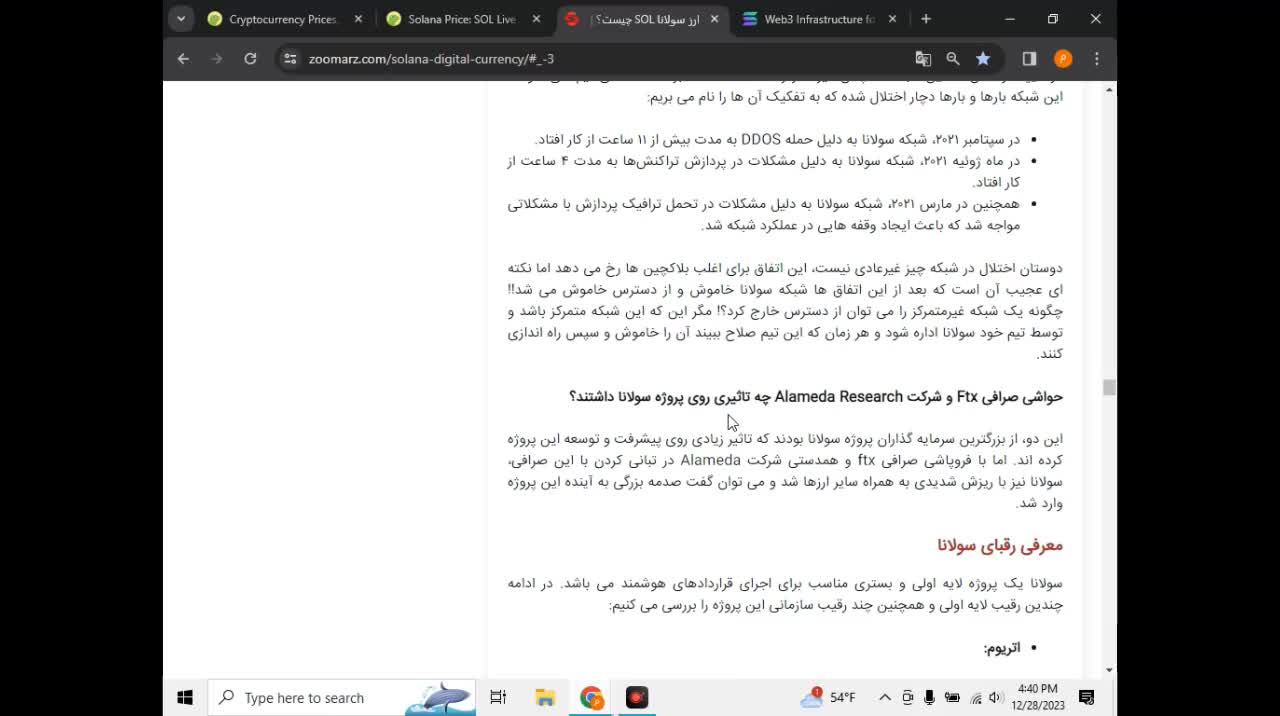Image resolution: width=1280 pixels, height=716 pixels.
Task: Open the Chrome tab search dropdown
Action: (181, 18)
